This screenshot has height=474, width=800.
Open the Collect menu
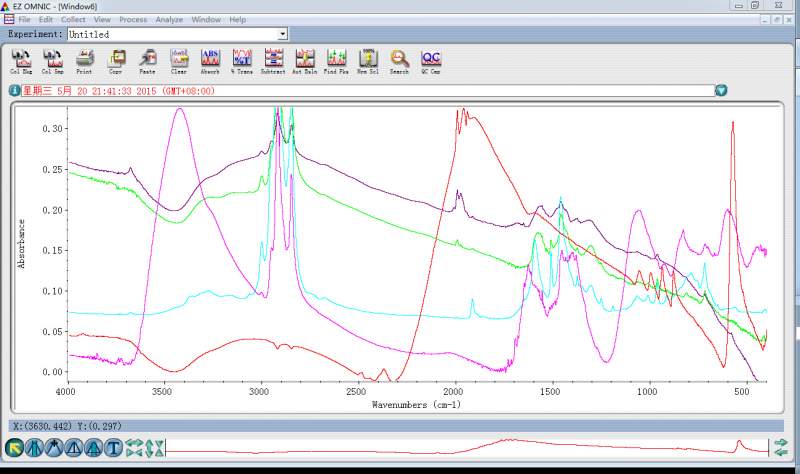coord(73,20)
